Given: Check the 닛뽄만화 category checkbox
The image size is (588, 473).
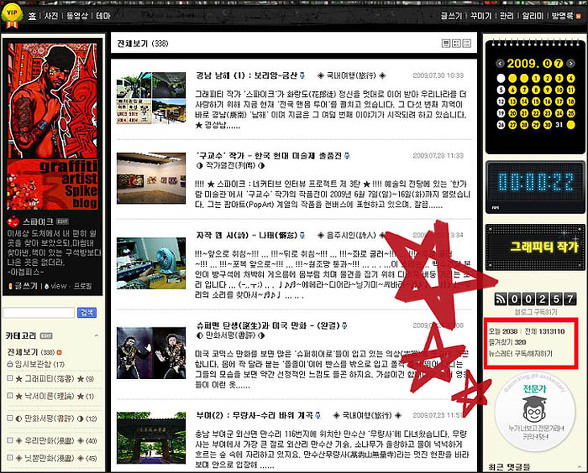Looking at the screenshot, I should click(10, 458).
